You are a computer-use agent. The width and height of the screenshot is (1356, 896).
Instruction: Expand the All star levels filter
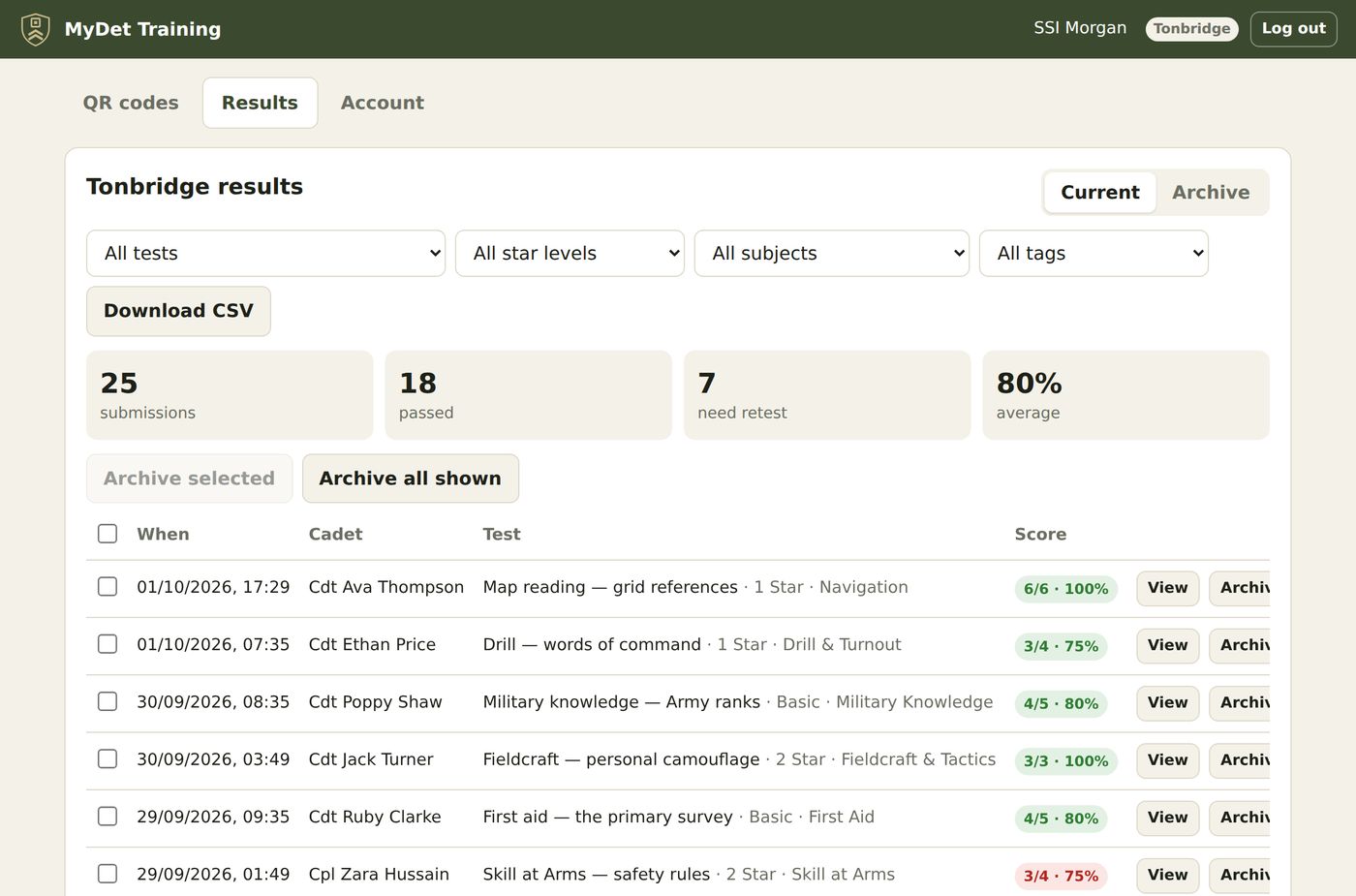570,253
